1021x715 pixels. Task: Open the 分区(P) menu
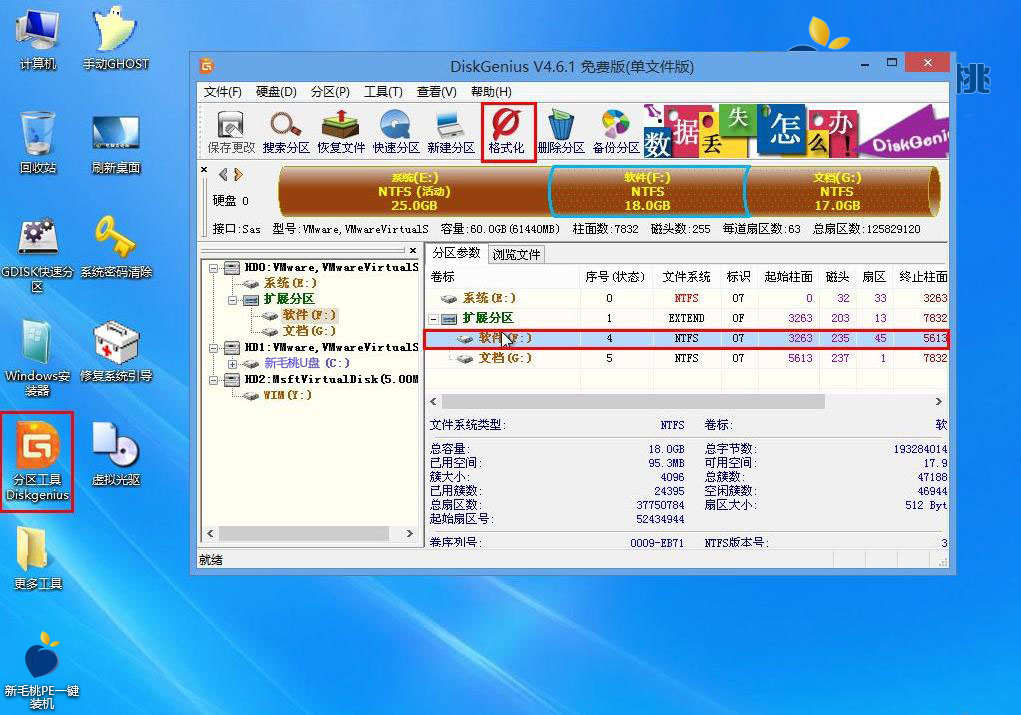click(x=330, y=92)
